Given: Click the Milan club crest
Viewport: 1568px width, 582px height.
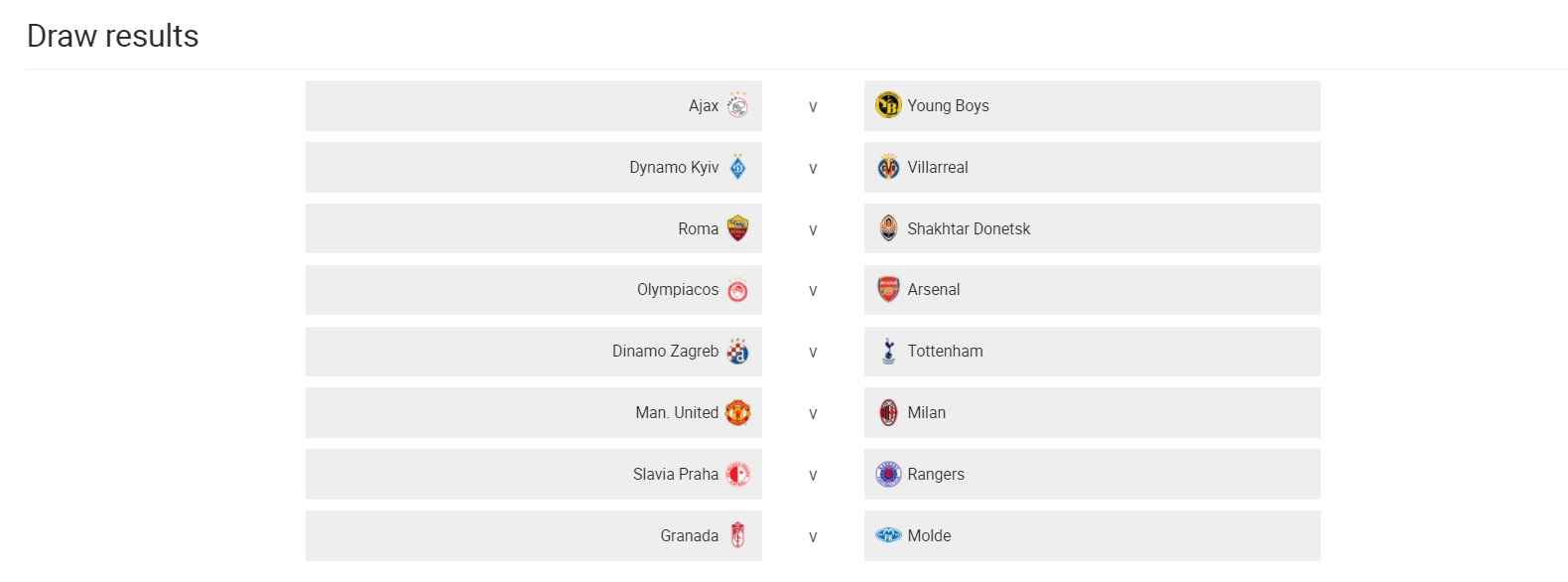Looking at the screenshot, I should [888, 412].
